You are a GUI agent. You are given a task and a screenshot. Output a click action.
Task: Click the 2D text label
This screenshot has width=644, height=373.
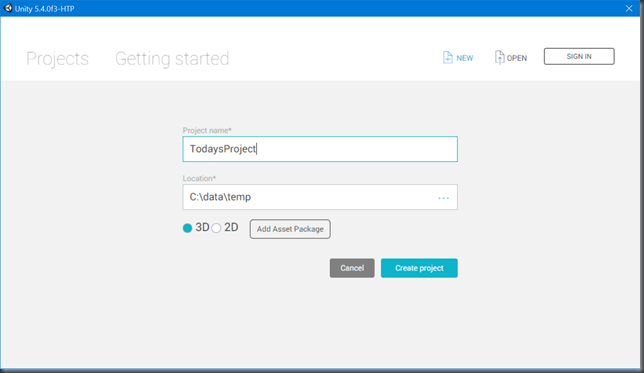point(231,227)
